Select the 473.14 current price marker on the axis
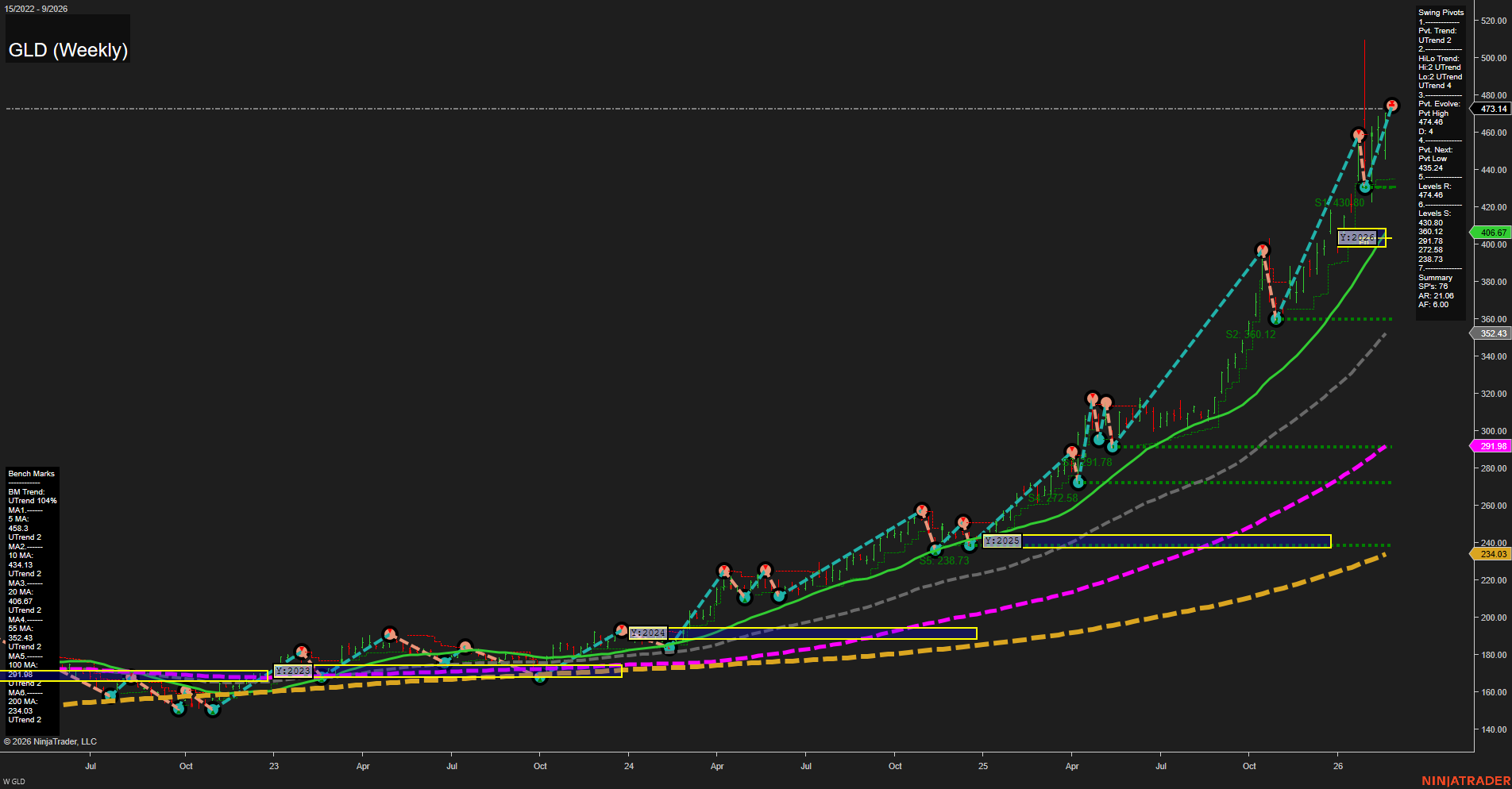This screenshot has width=1512, height=789. 1493,109
